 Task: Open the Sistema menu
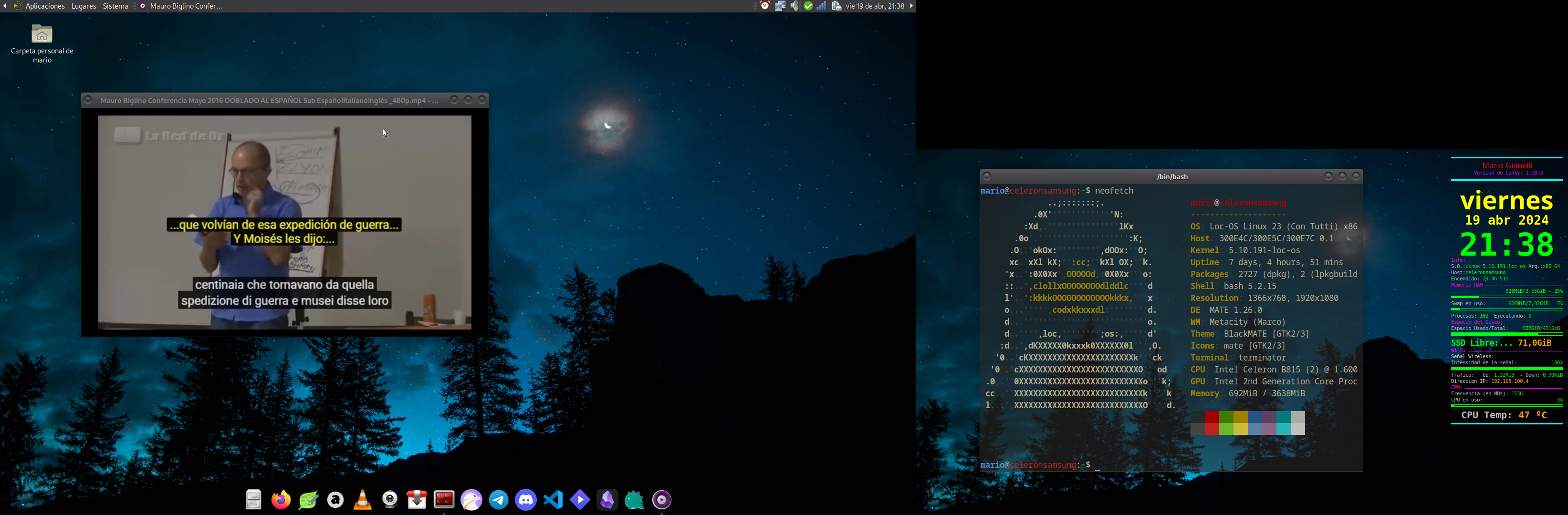115,6
